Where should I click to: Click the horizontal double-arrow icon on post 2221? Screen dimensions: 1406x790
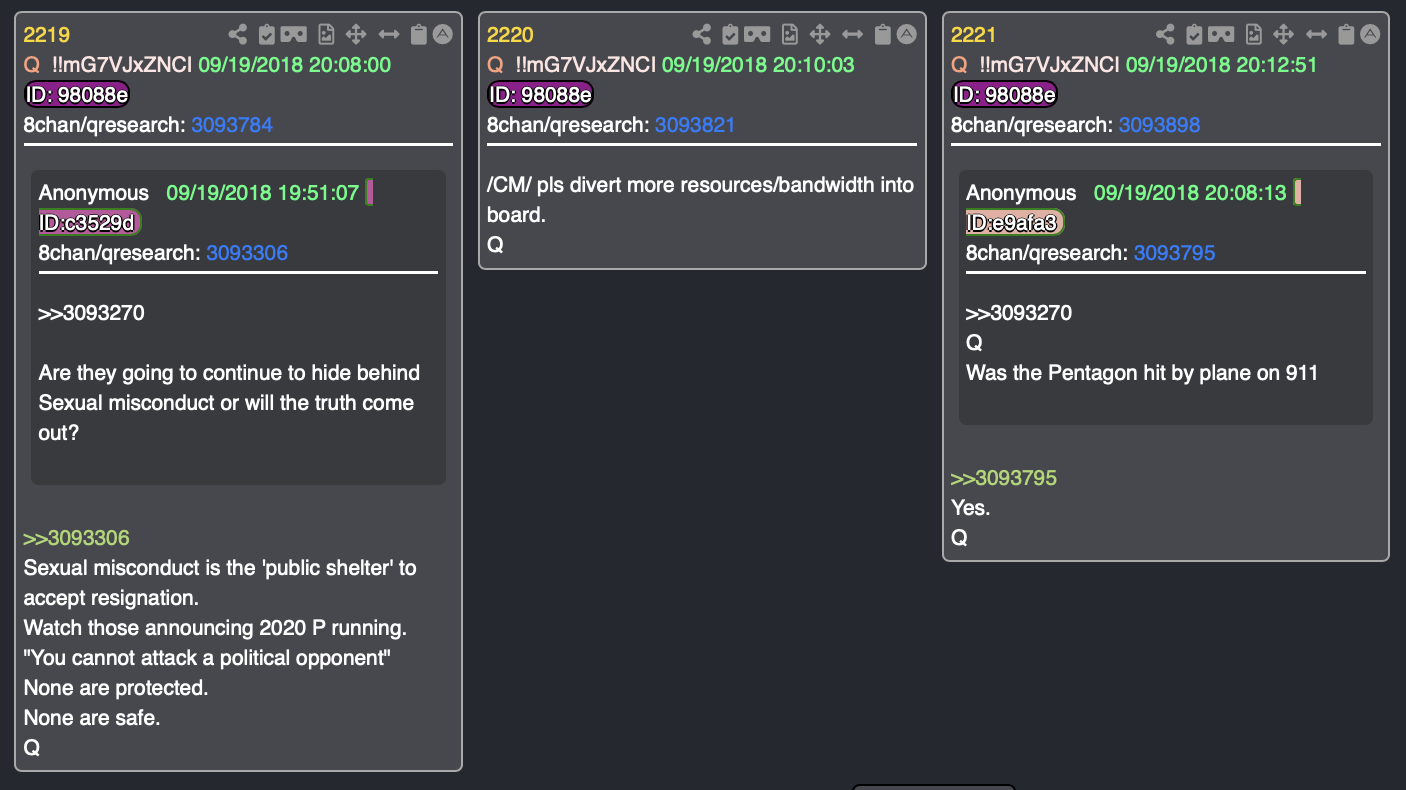[1317, 35]
